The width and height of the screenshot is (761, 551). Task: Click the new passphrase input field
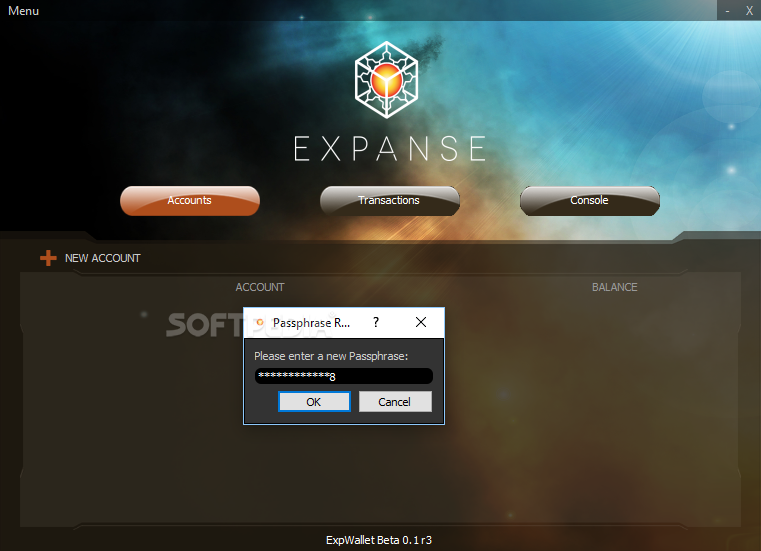[x=344, y=376]
